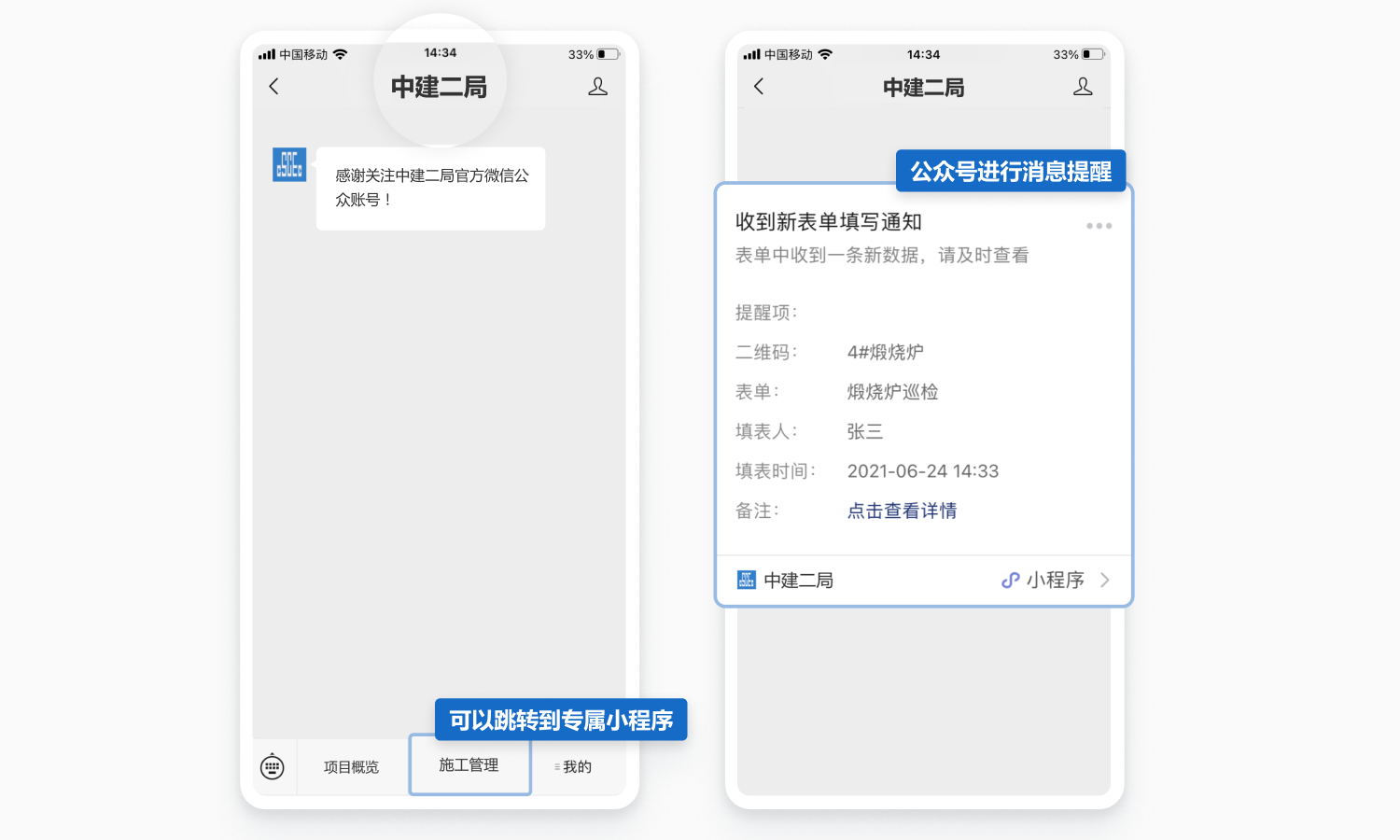The image size is (1400, 840).
Task: Open profile icon on the left phone
Action: click(598, 87)
